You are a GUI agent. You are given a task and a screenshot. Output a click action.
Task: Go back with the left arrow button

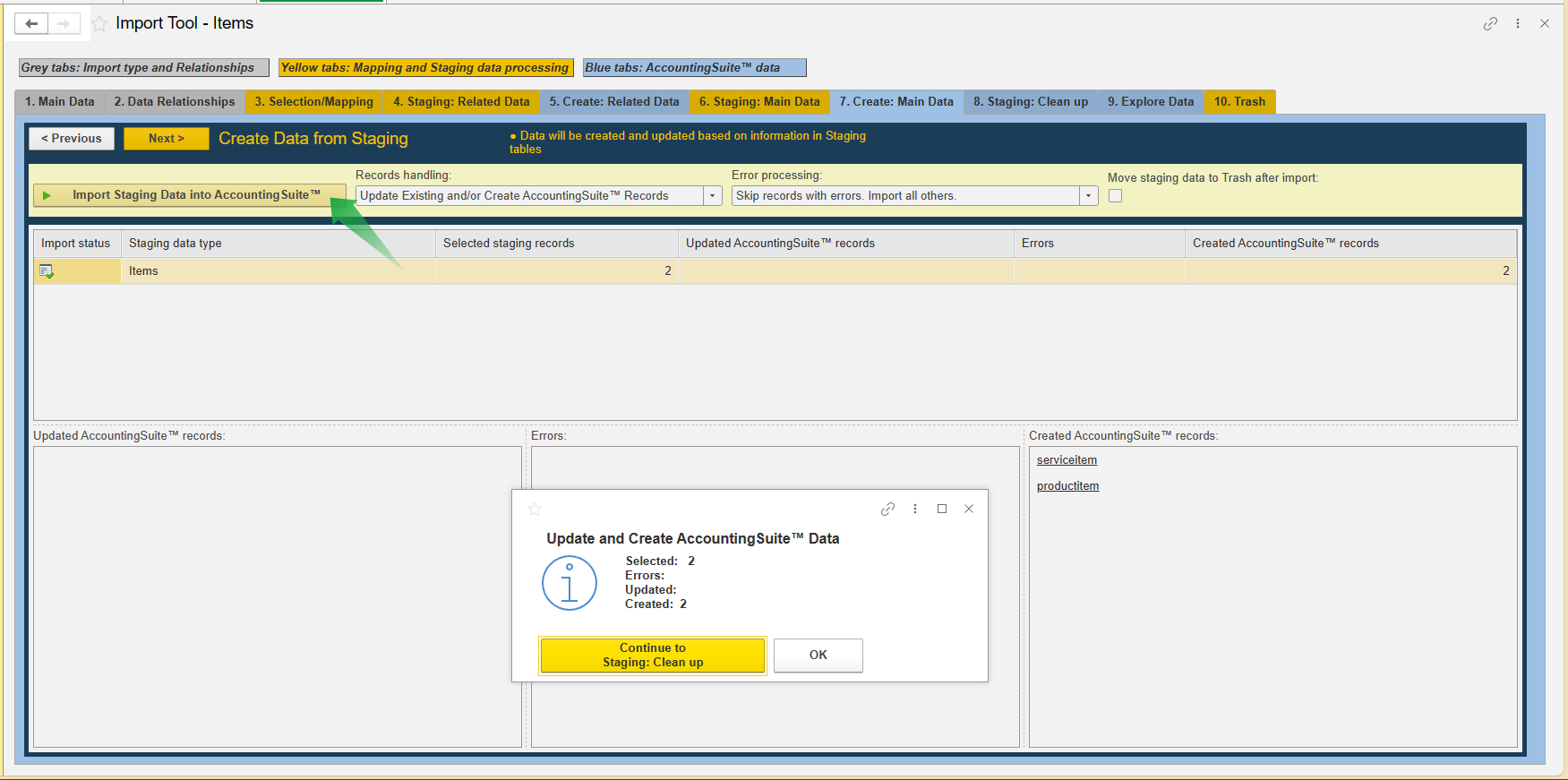(31, 24)
